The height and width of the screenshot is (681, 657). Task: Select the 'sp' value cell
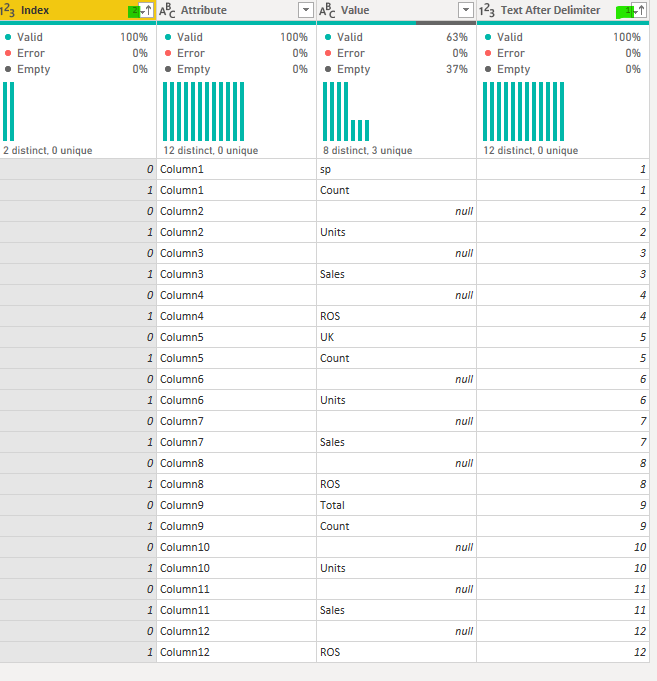(396, 169)
